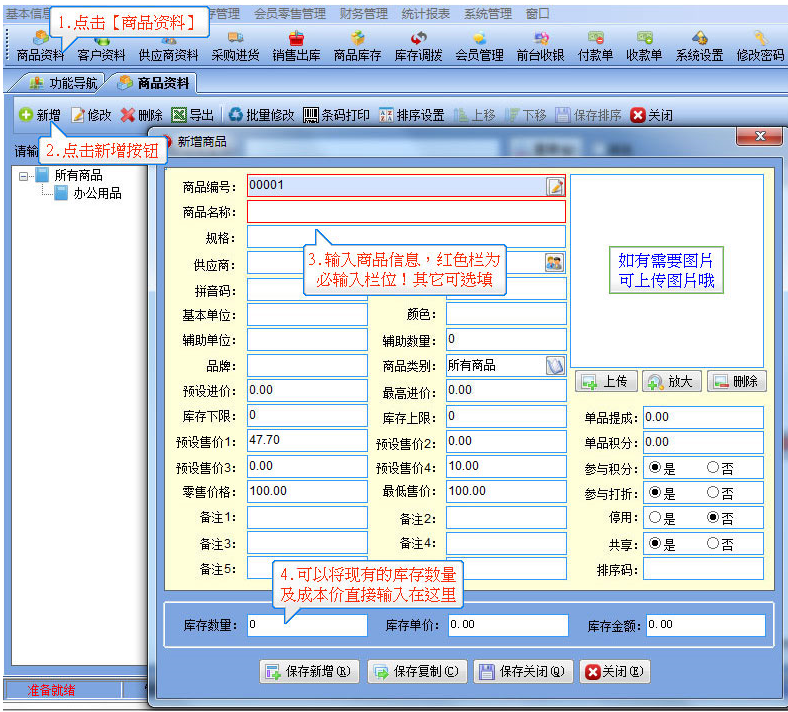The height and width of the screenshot is (712, 788).
Task: Open 商品类别 category selector button
Action: 555,365
